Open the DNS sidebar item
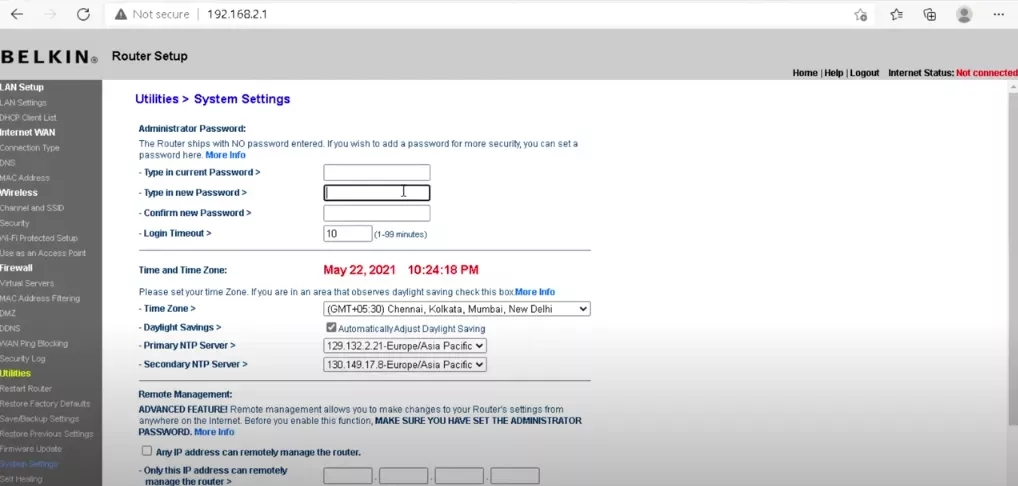The height and width of the screenshot is (486, 1018). click(7, 162)
